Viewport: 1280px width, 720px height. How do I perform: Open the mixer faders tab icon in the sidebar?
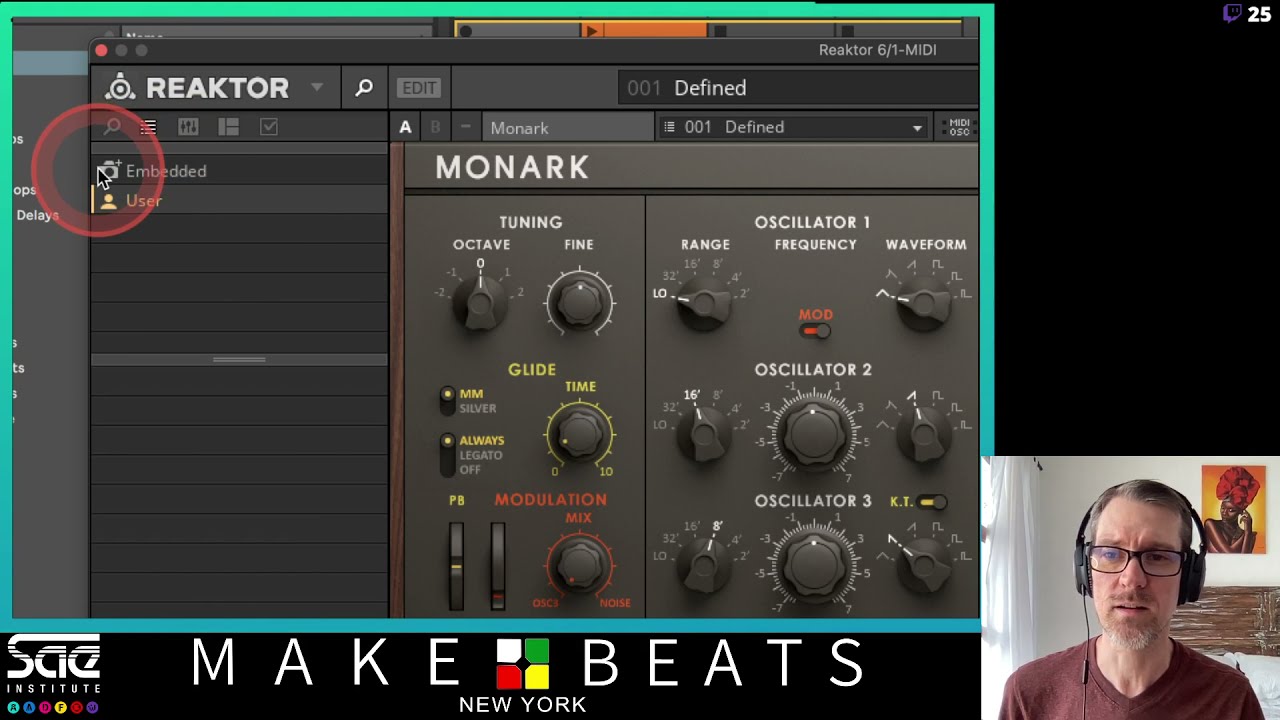point(188,127)
